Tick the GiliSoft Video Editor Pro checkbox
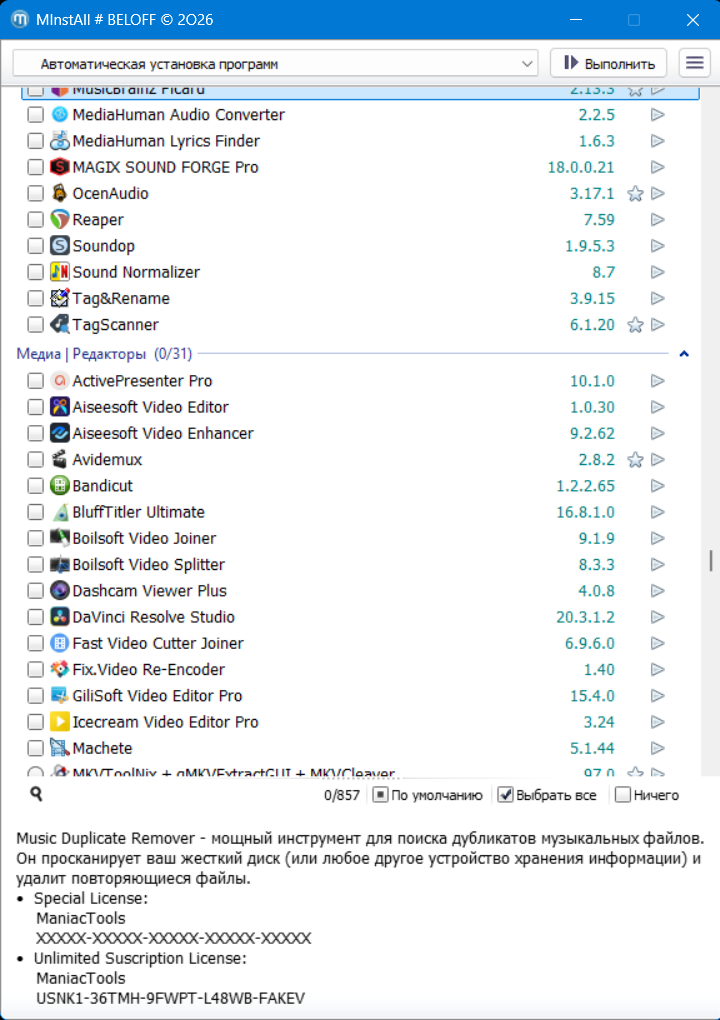This screenshot has width=720, height=1020. coord(35,696)
